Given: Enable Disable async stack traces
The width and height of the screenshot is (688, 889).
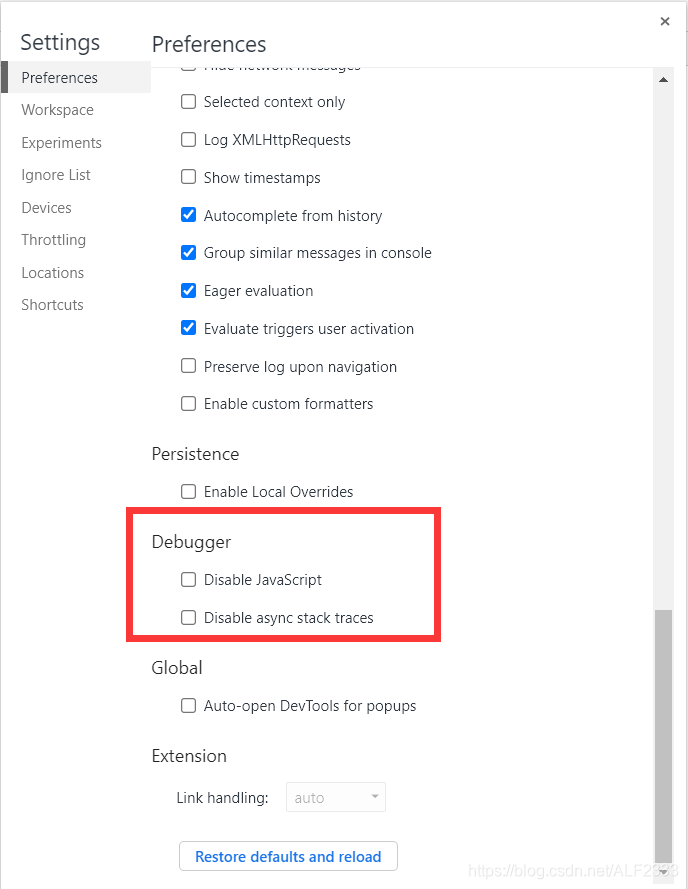Looking at the screenshot, I should click(188, 617).
